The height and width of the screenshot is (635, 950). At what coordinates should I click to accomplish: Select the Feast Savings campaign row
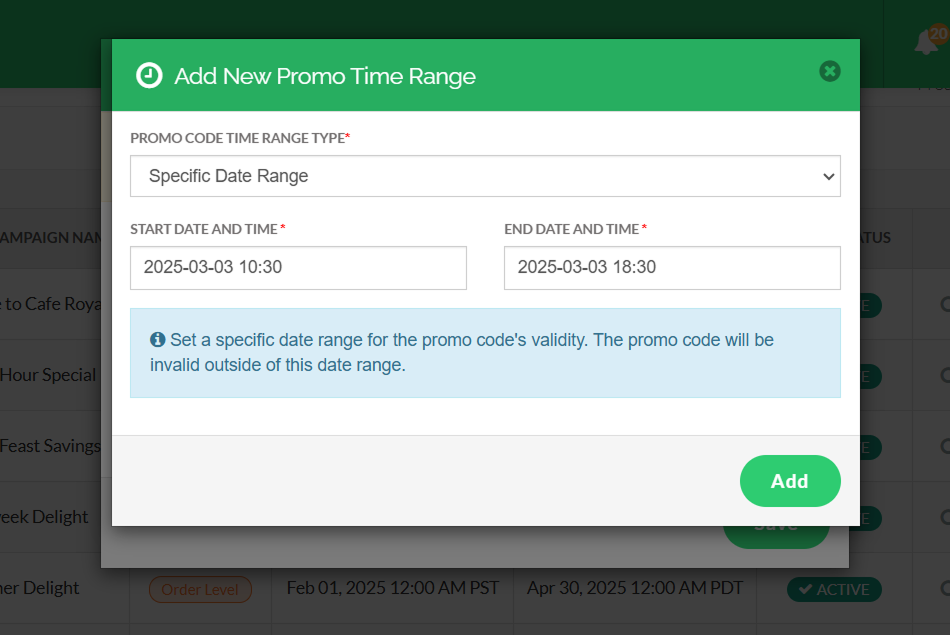coord(52,446)
